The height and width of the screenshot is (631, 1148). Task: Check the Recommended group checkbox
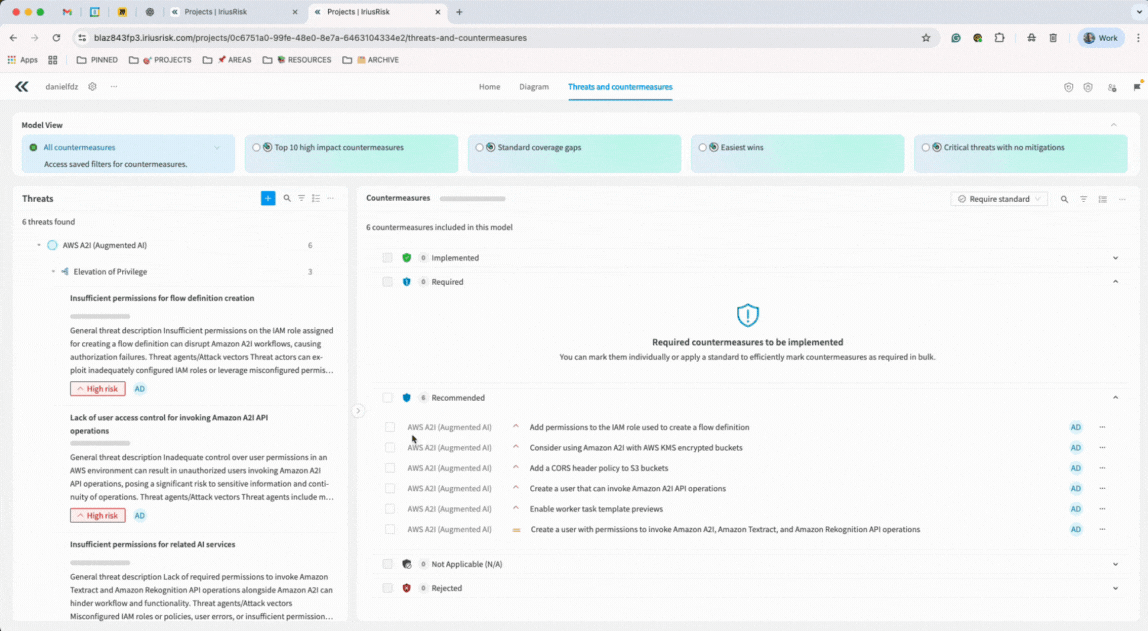(x=387, y=397)
